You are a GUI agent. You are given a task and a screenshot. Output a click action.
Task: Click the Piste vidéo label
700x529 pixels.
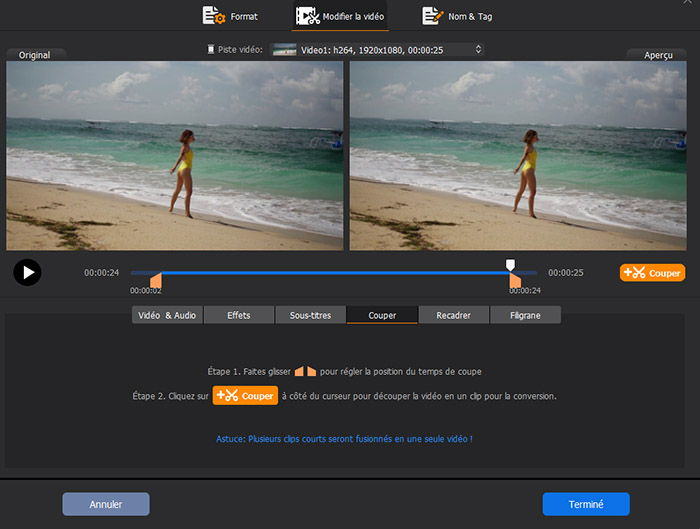pyautogui.click(x=240, y=50)
